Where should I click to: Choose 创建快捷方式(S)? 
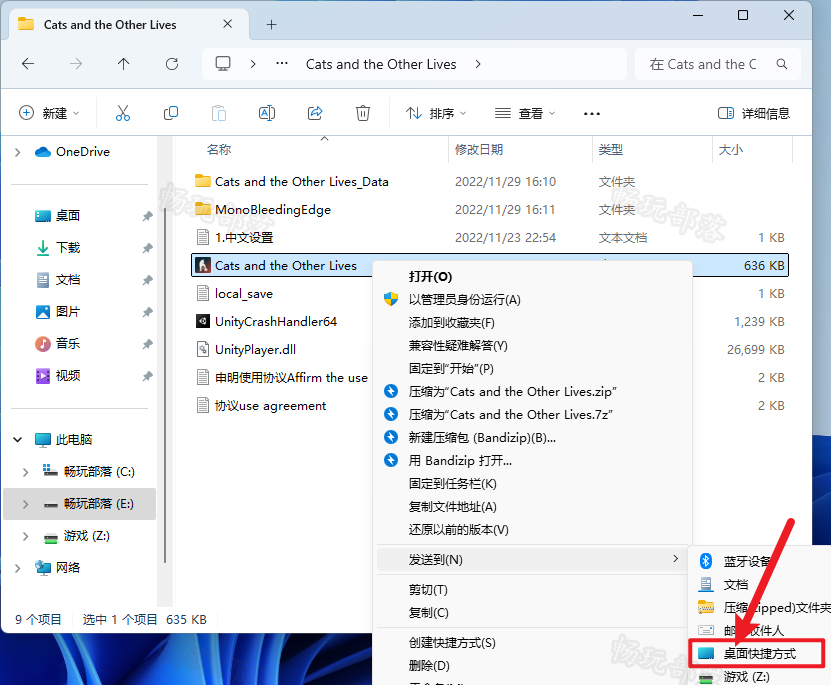pos(532,643)
